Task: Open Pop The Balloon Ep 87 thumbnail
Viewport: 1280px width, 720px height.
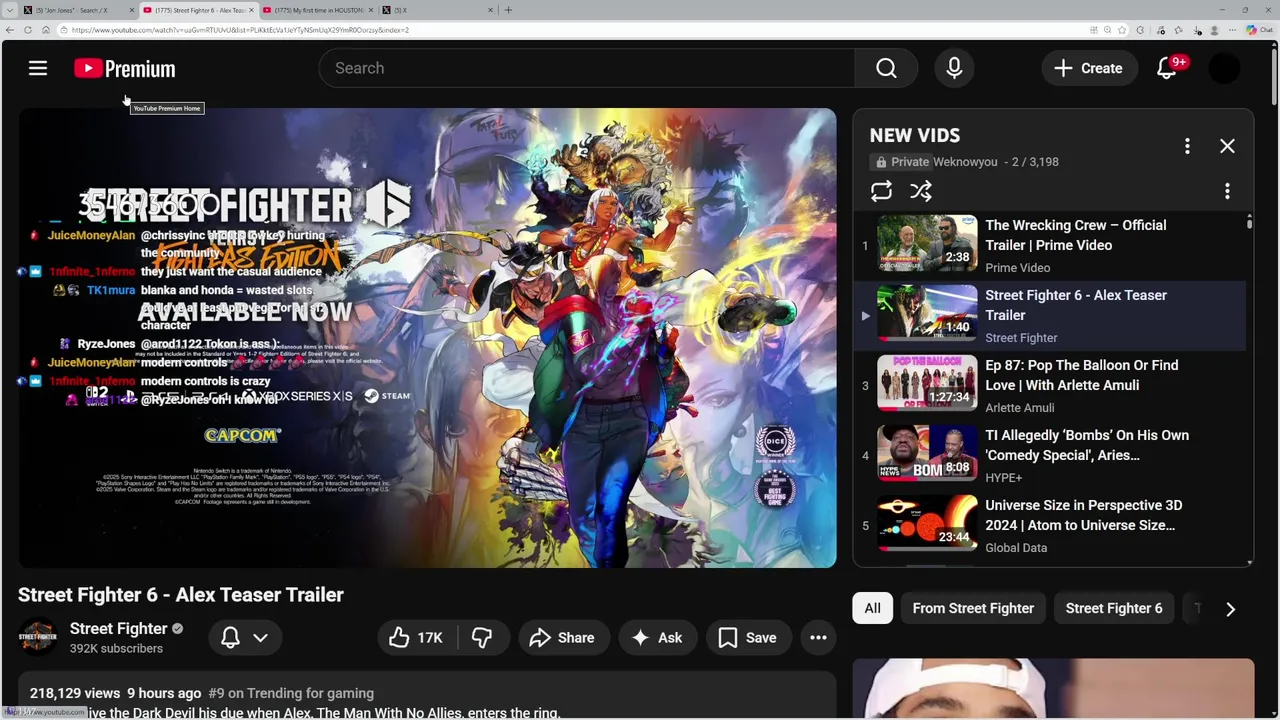Action: 927,383
